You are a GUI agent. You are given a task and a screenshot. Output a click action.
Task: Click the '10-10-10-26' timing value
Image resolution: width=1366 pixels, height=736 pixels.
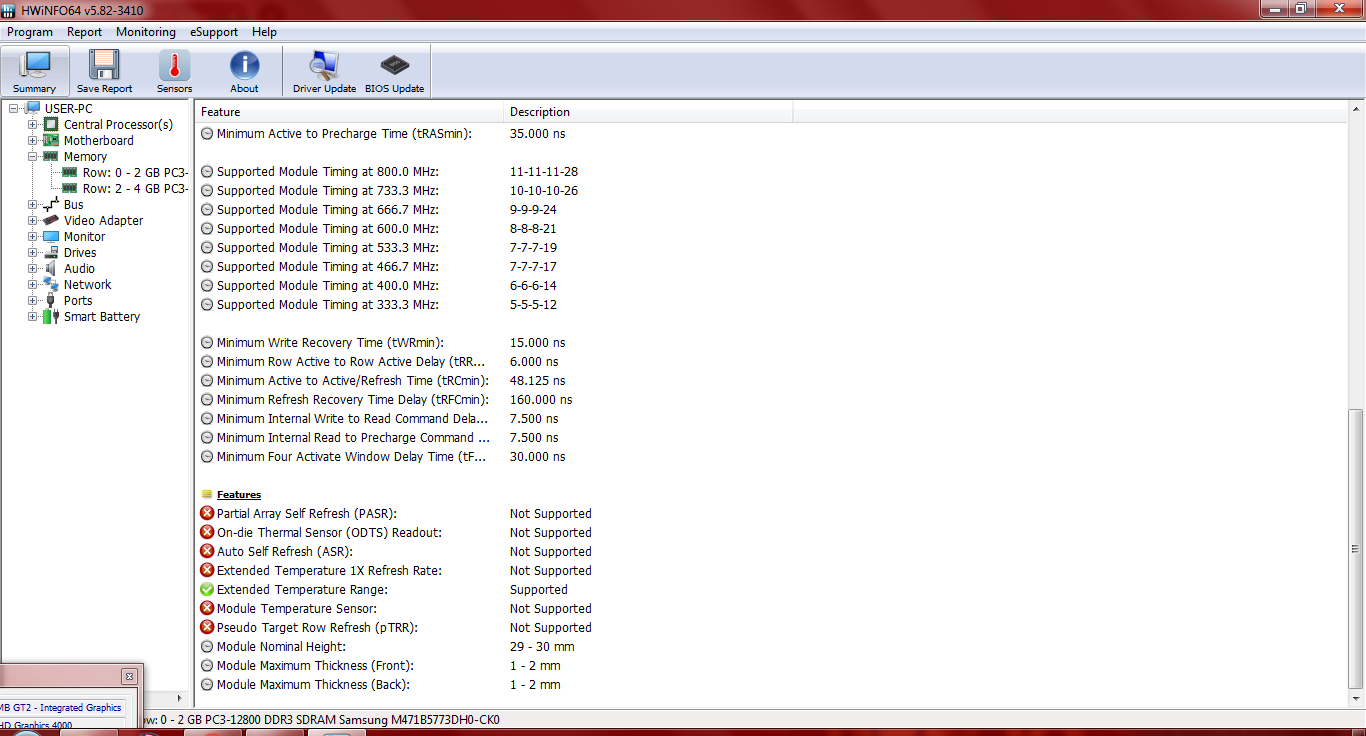pyautogui.click(x=544, y=190)
